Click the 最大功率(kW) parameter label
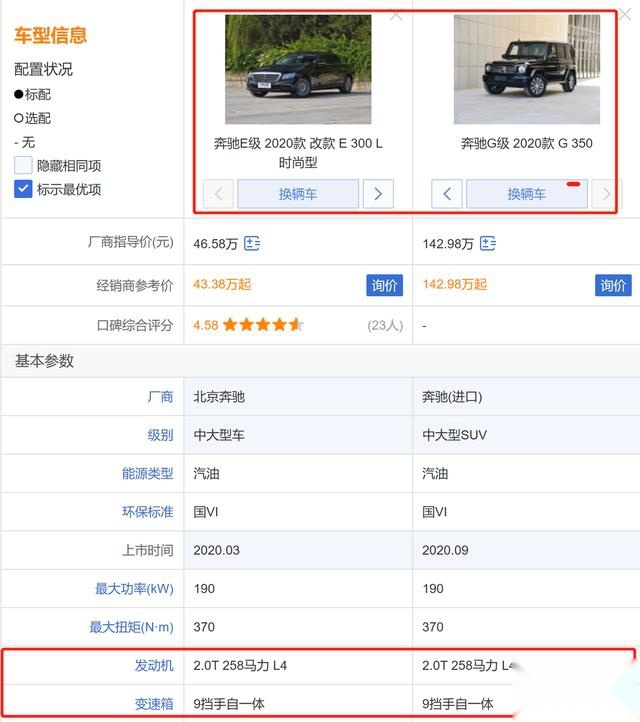 (x=134, y=588)
